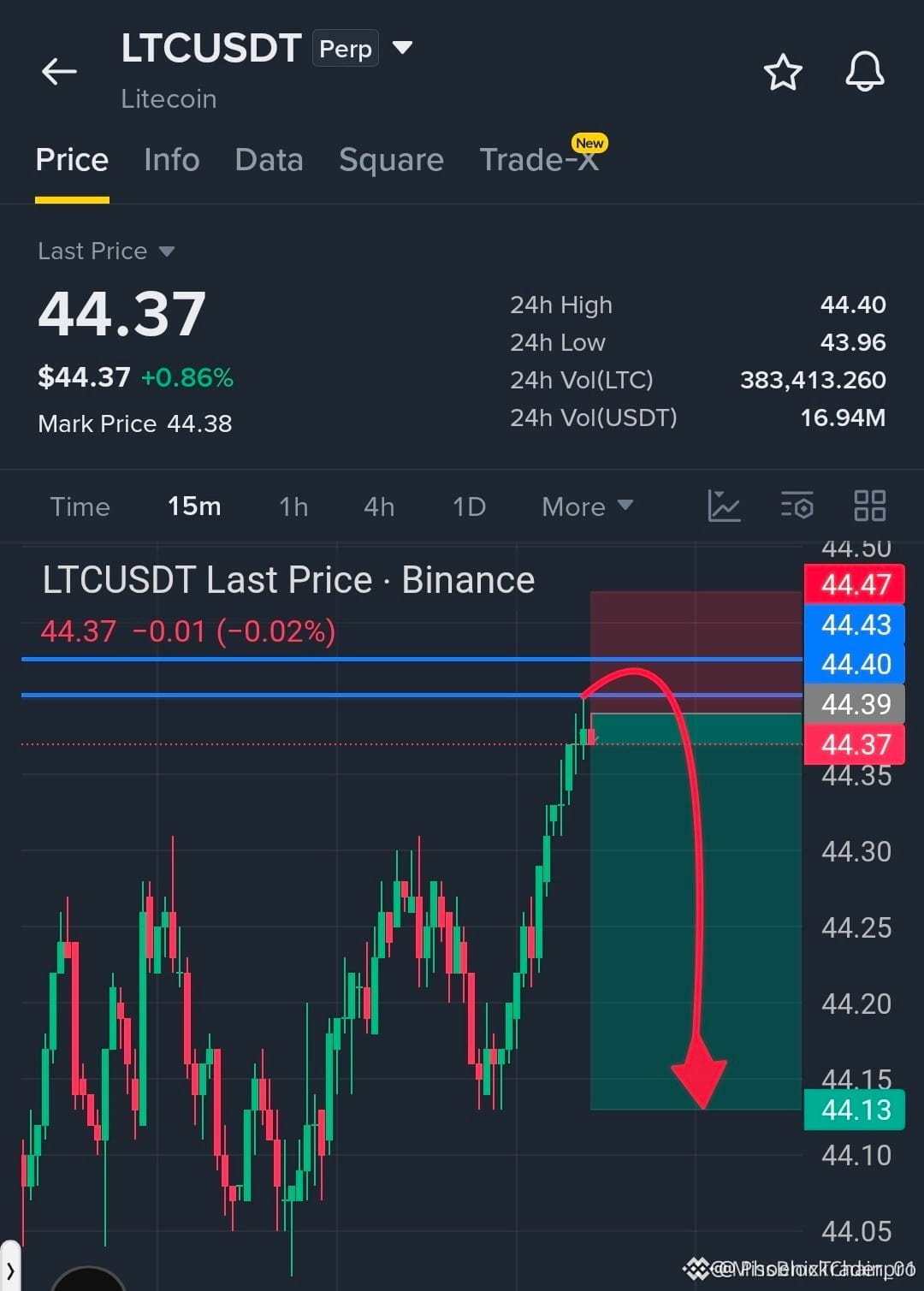Switch to the Info tab
924x1291 pixels.
coord(172,160)
